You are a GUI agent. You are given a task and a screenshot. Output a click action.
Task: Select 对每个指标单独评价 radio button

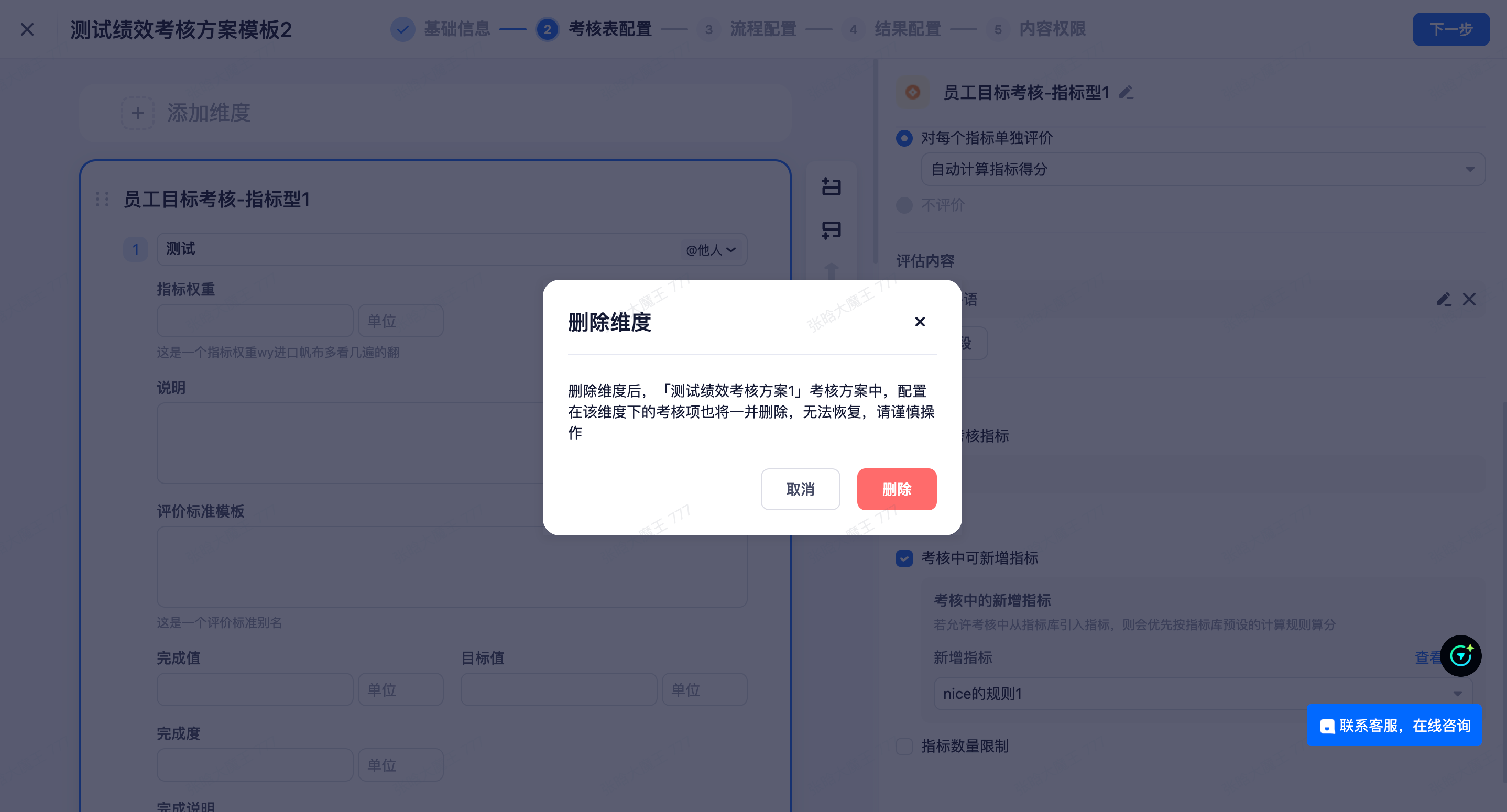(x=904, y=139)
